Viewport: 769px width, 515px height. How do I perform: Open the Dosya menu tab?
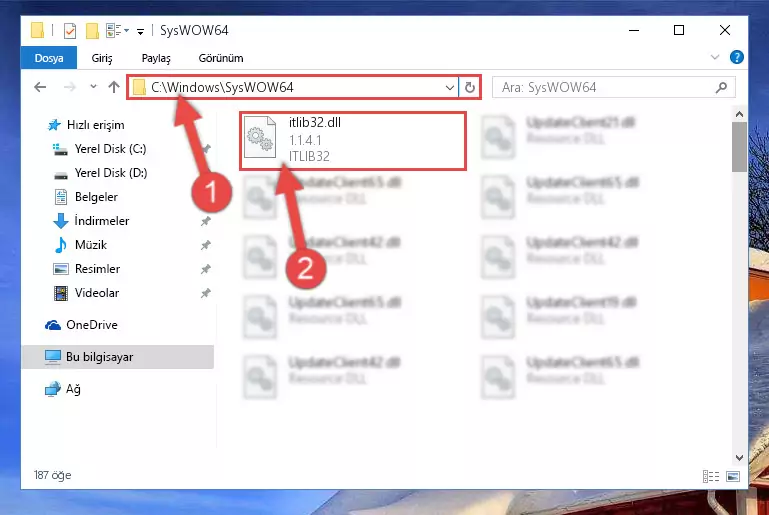click(x=49, y=58)
